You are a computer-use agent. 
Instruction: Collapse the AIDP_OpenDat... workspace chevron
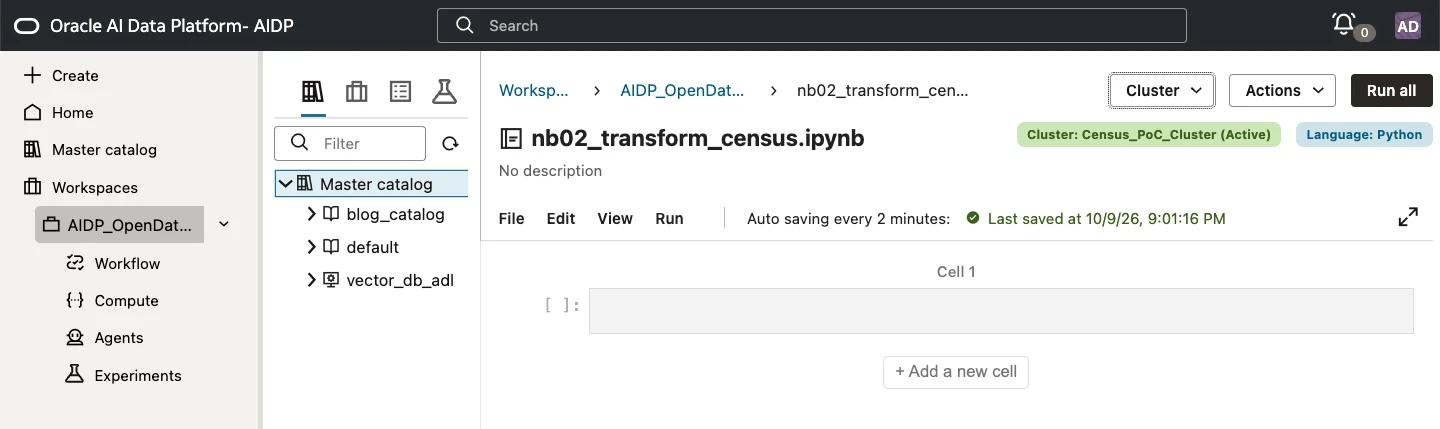[x=224, y=225]
